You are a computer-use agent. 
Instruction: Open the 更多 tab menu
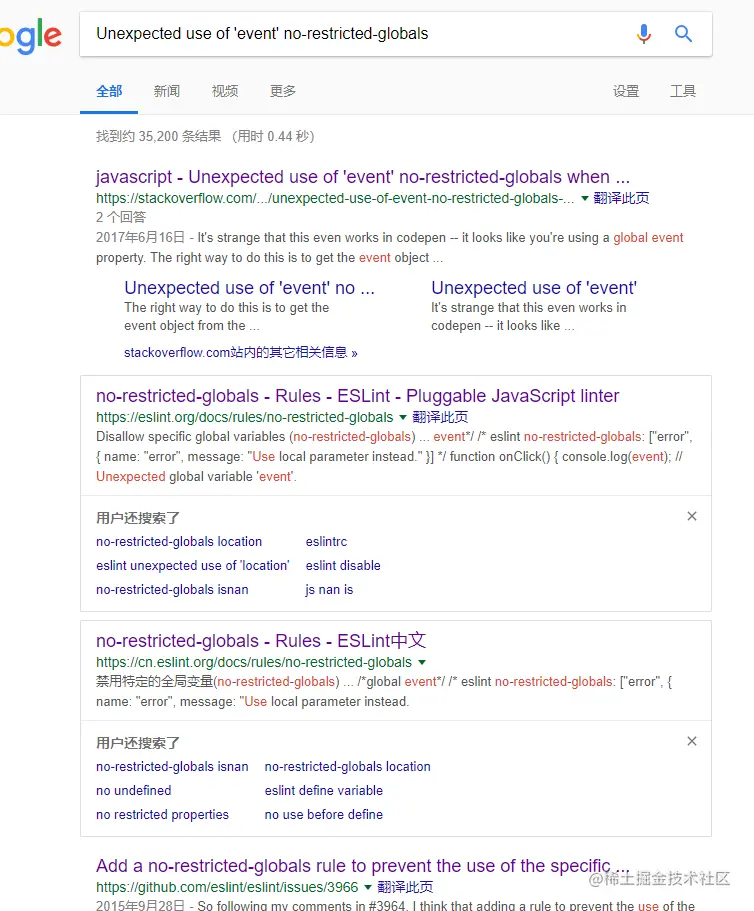coord(283,91)
